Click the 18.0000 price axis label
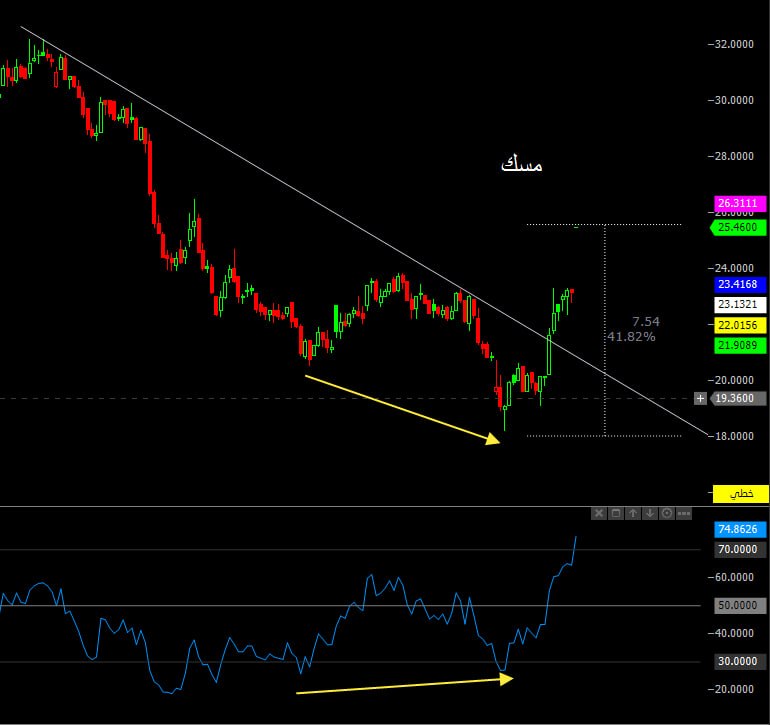This screenshot has width=770, height=725. point(734,436)
